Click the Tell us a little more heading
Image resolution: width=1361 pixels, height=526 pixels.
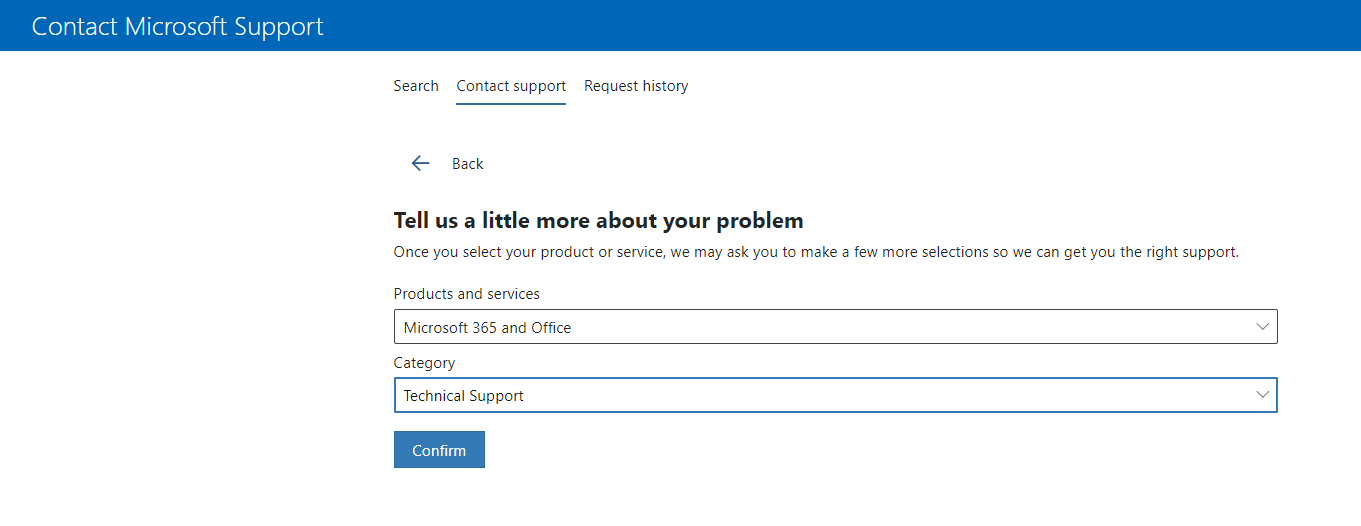[x=598, y=220]
